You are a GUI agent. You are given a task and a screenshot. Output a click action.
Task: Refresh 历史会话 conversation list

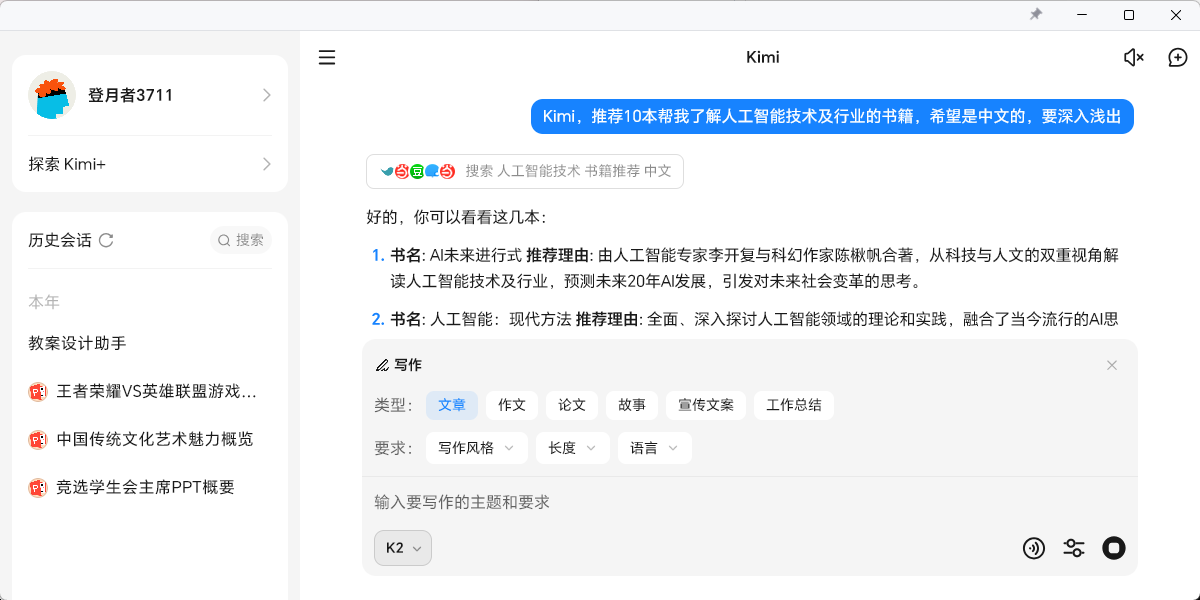point(109,240)
